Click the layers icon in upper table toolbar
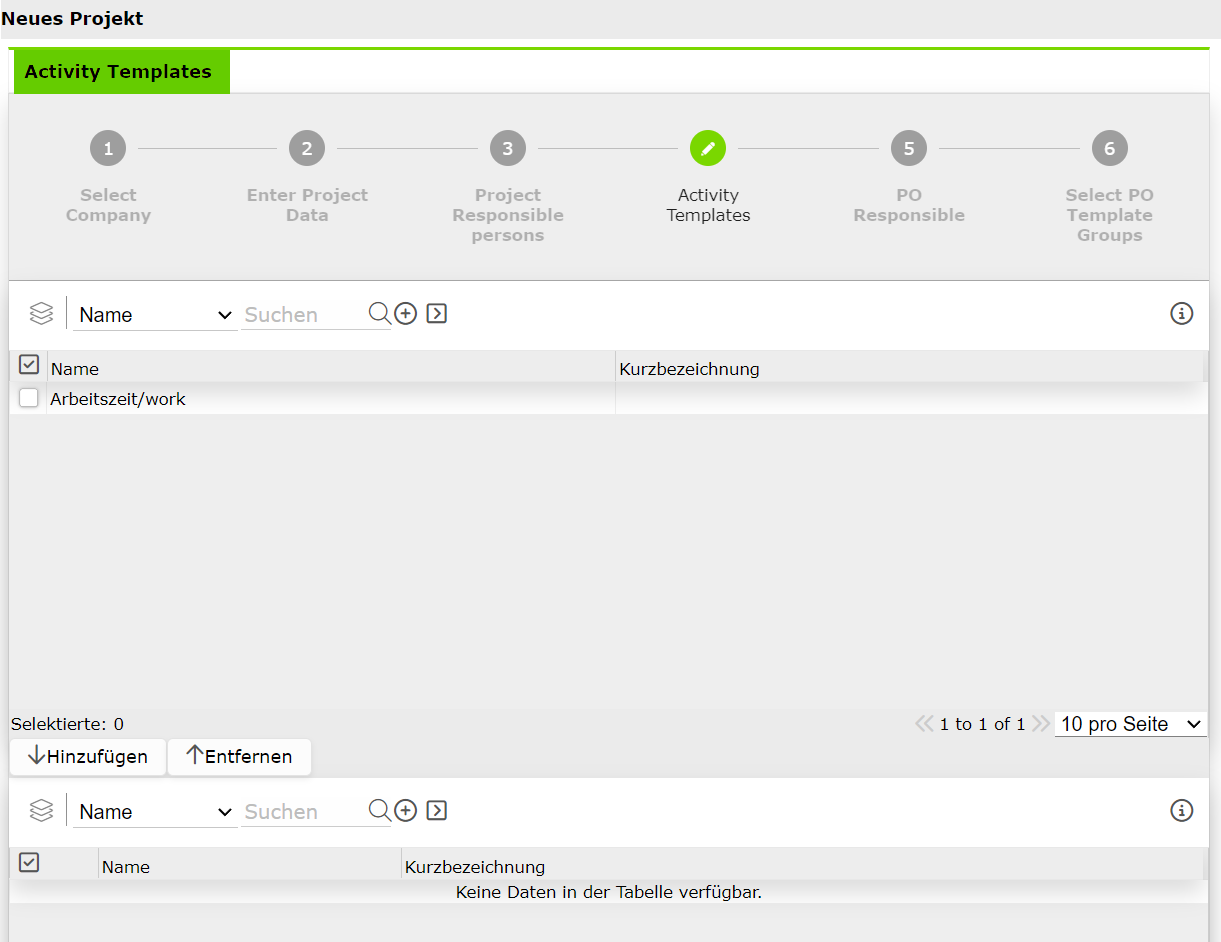 41,314
